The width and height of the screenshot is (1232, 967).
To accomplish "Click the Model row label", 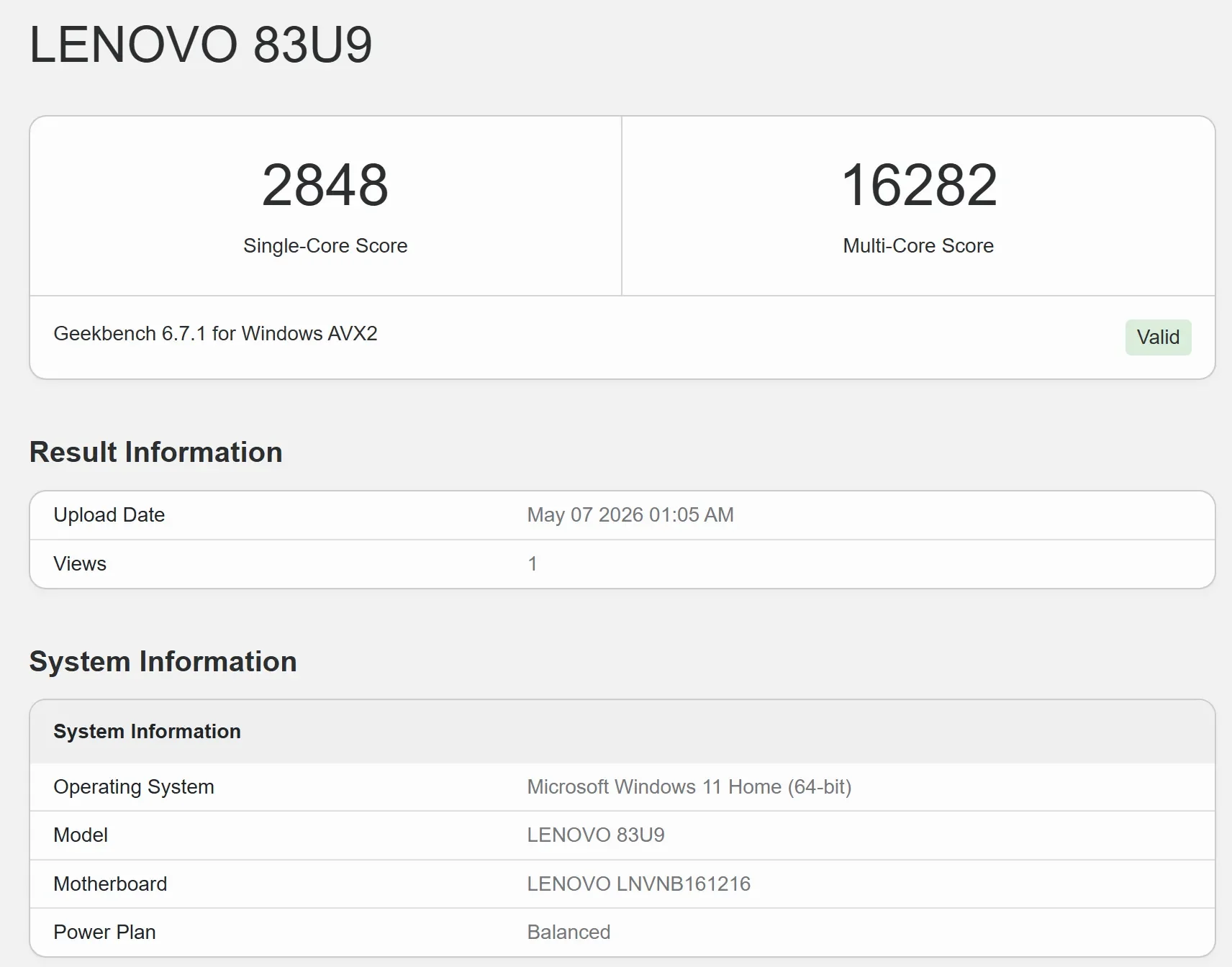I will tap(81, 835).
